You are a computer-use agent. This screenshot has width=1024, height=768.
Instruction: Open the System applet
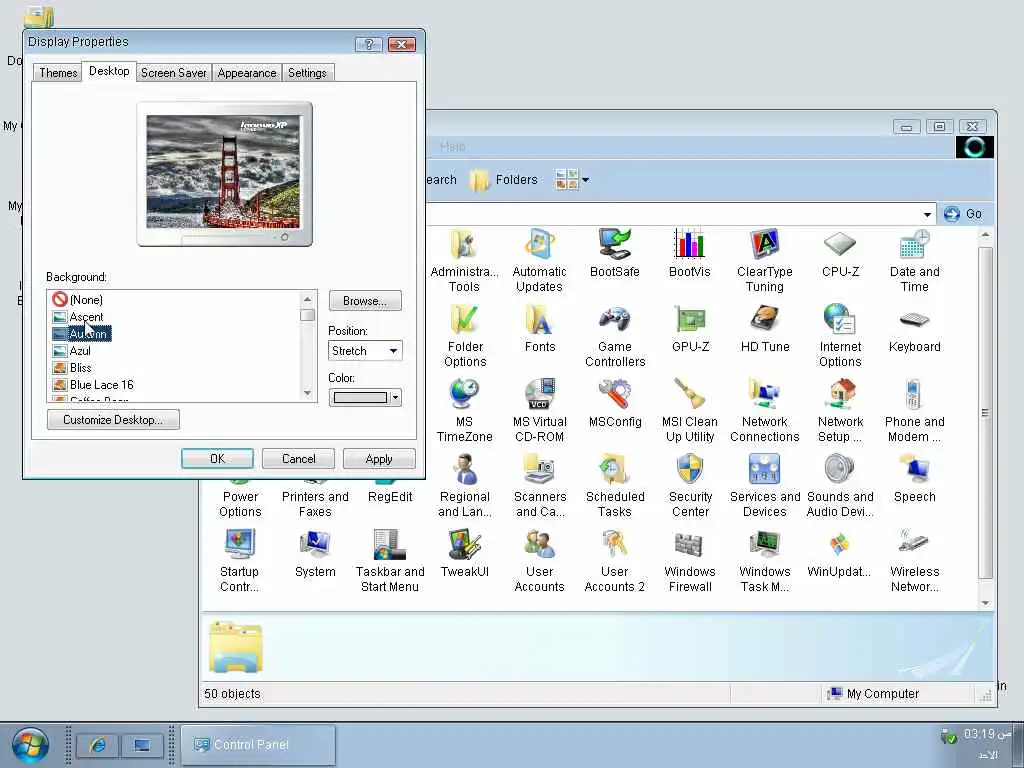pyautogui.click(x=315, y=554)
